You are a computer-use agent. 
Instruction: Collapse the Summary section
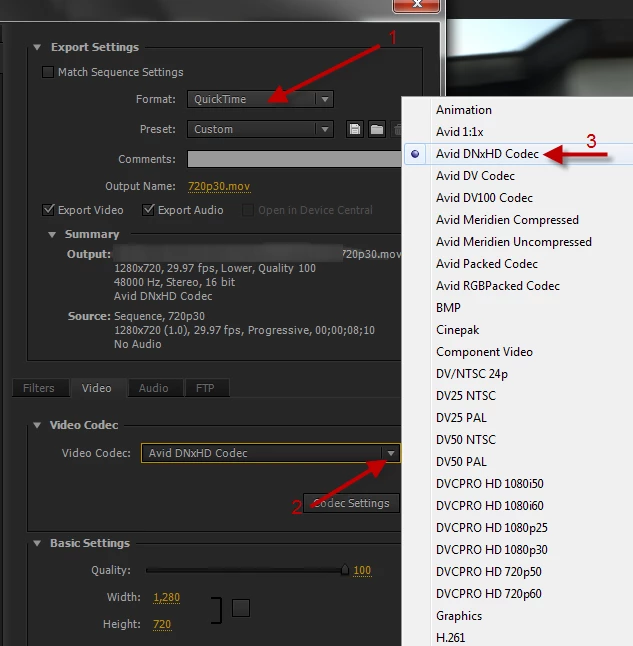(x=52, y=234)
